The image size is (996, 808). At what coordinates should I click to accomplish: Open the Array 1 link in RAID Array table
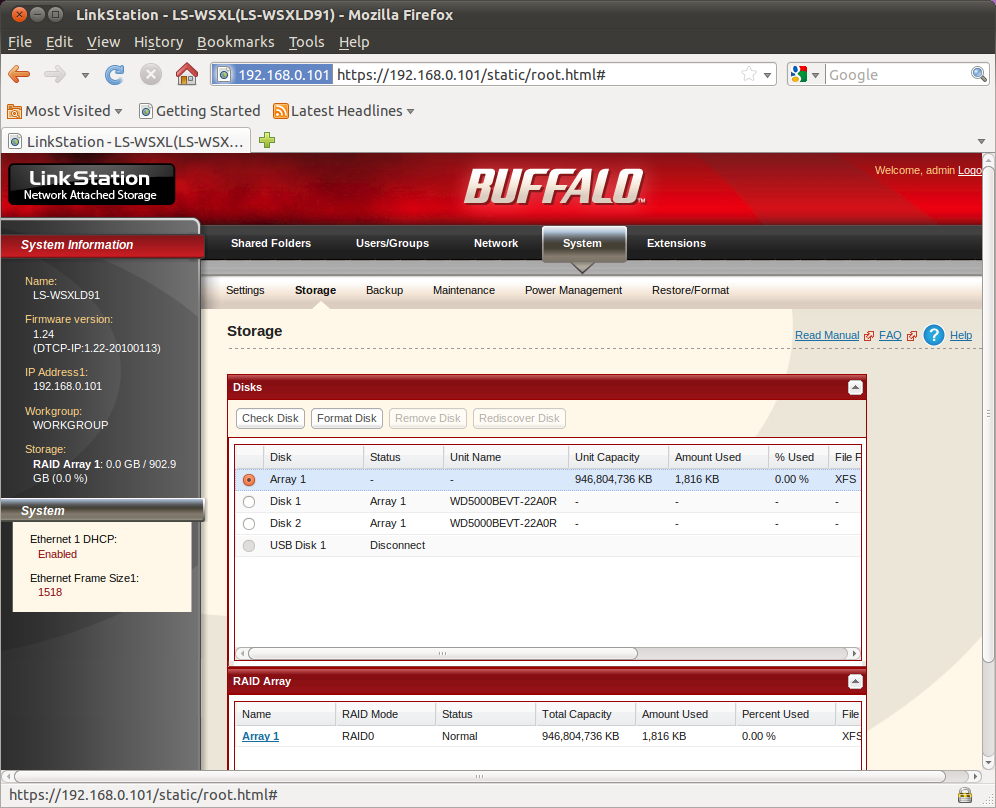[260, 736]
